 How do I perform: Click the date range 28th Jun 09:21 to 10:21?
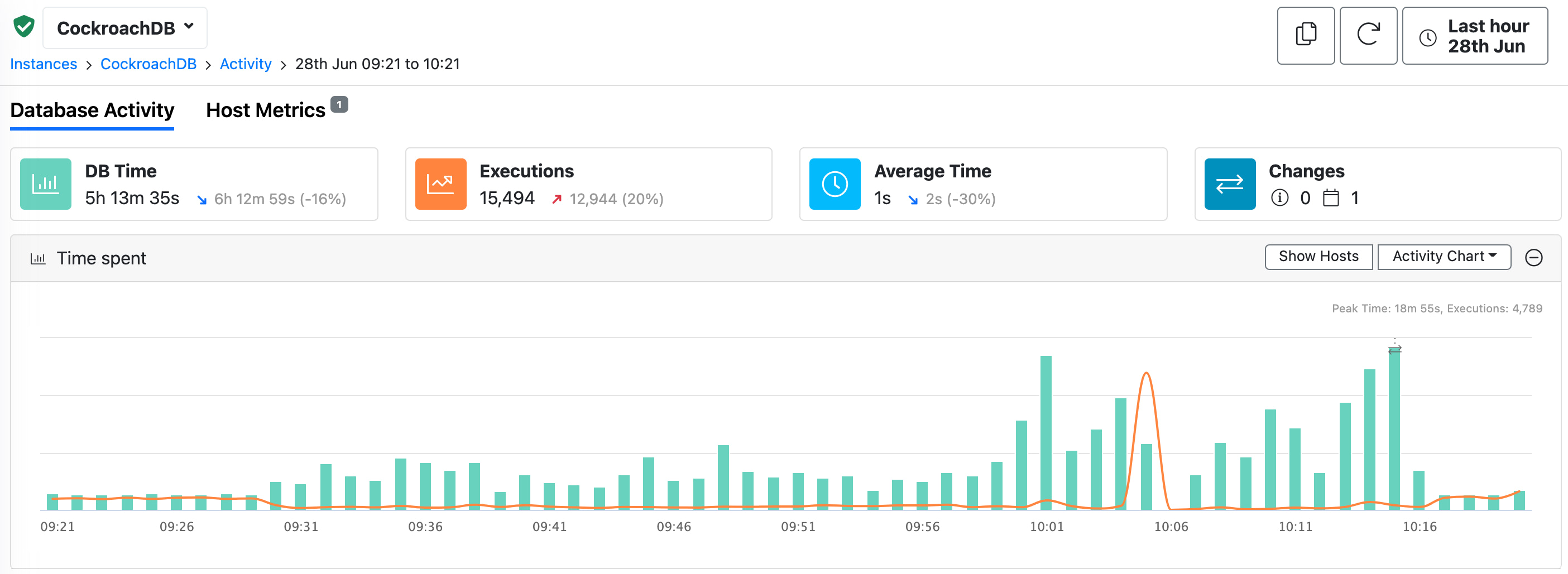pos(377,64)
